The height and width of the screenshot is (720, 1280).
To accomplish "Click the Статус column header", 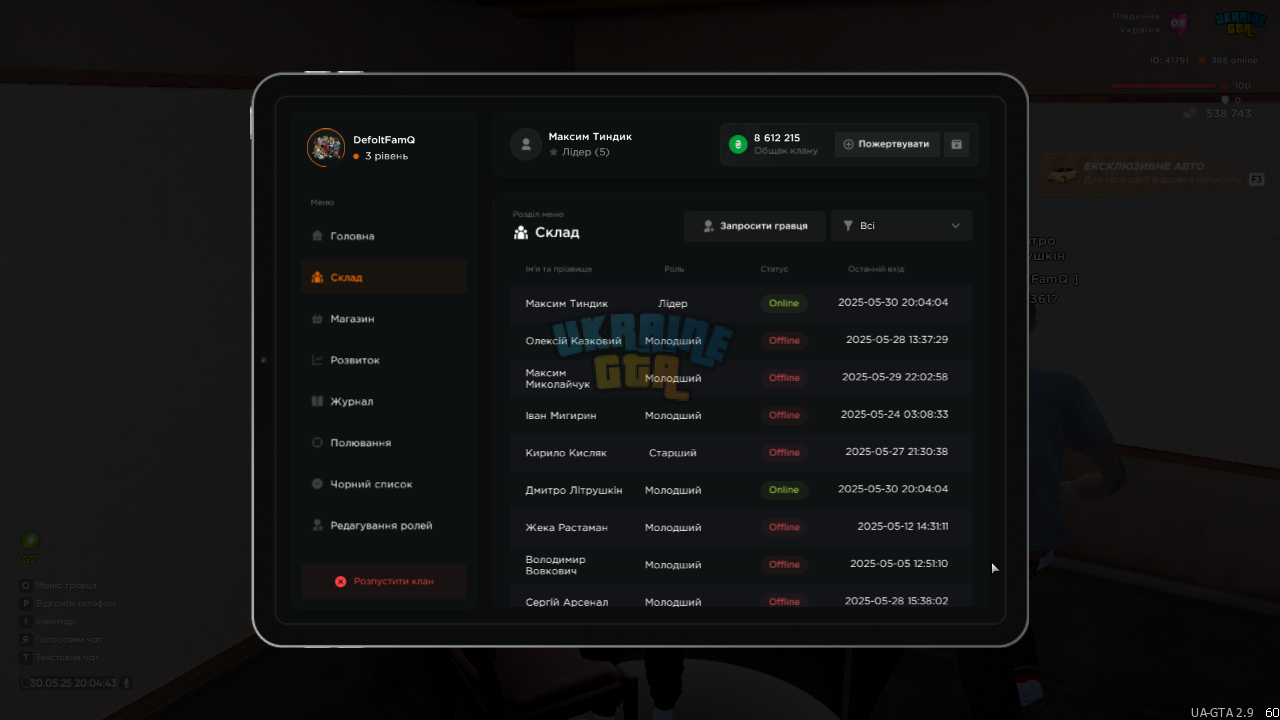I will click(774, 269).
